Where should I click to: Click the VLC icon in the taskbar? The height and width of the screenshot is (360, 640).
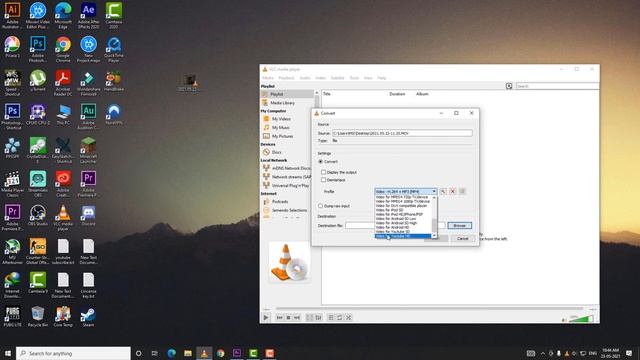click(204, 353)
